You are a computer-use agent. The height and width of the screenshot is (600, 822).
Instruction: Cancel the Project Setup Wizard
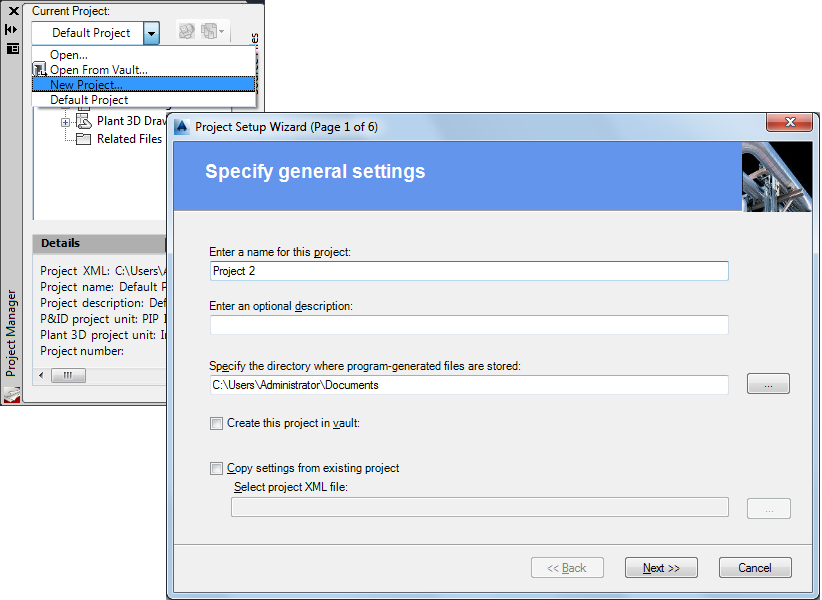755,568
